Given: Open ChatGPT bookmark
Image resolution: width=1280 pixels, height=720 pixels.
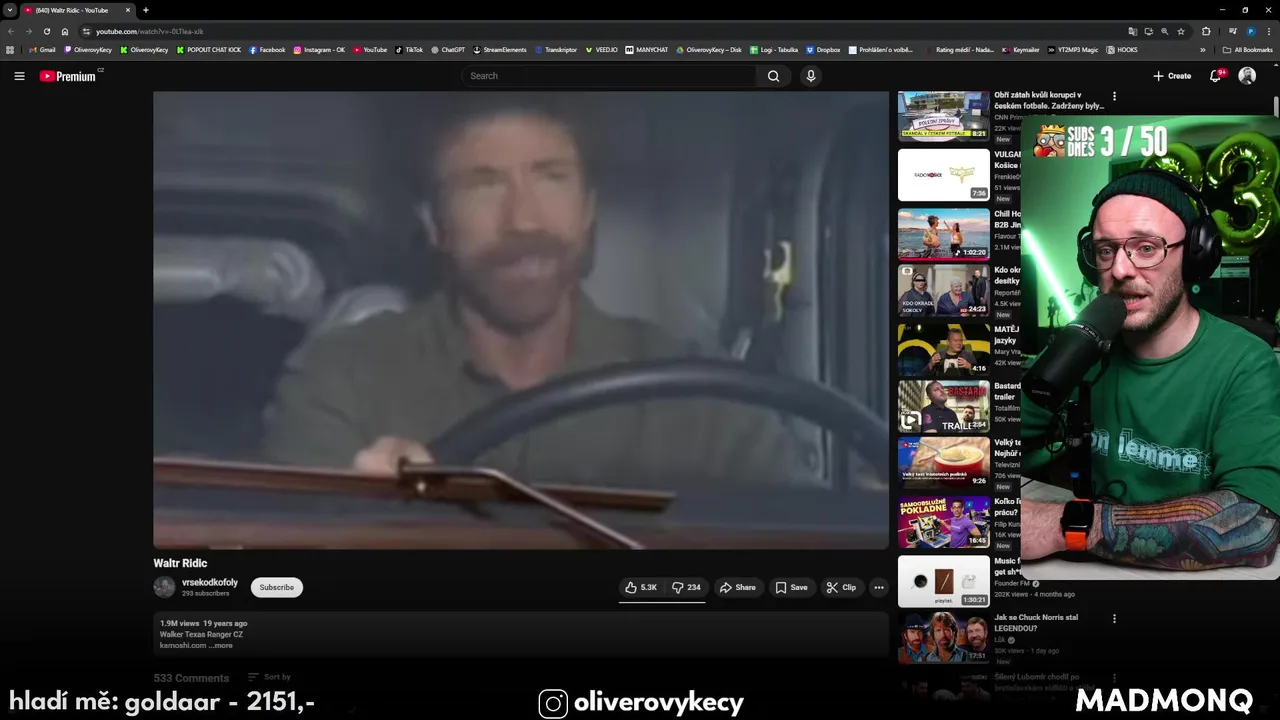Looking at the screenshot, I should point(448,49).
